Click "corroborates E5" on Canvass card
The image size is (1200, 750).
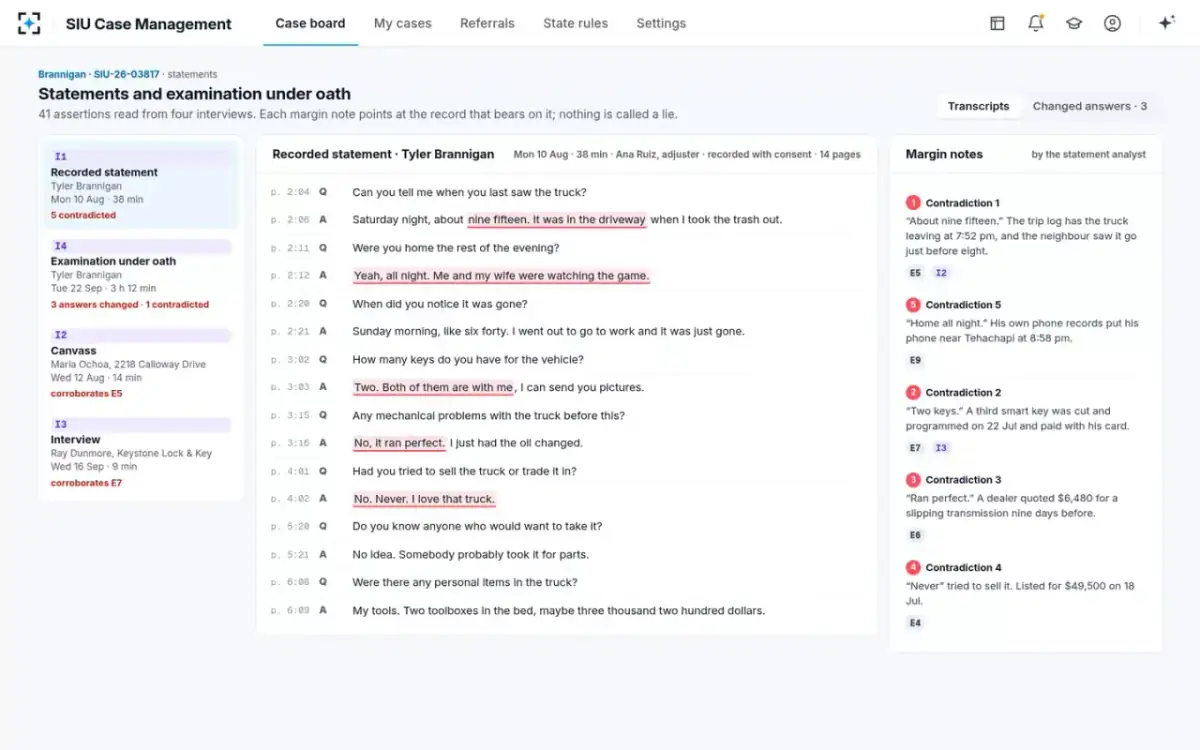tap(87, 393)
